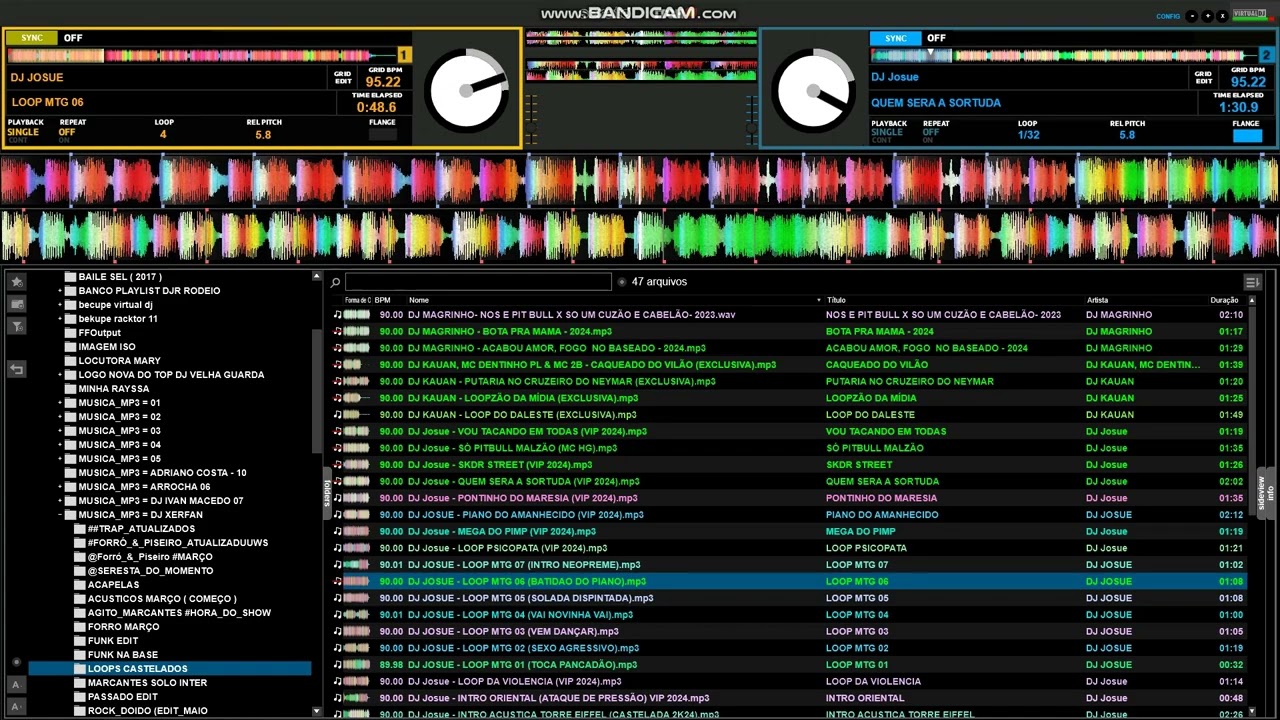Screen dimensions: 1280x720
Task: Click the folder tree scrollbar thumb
Action: [317, 390]
